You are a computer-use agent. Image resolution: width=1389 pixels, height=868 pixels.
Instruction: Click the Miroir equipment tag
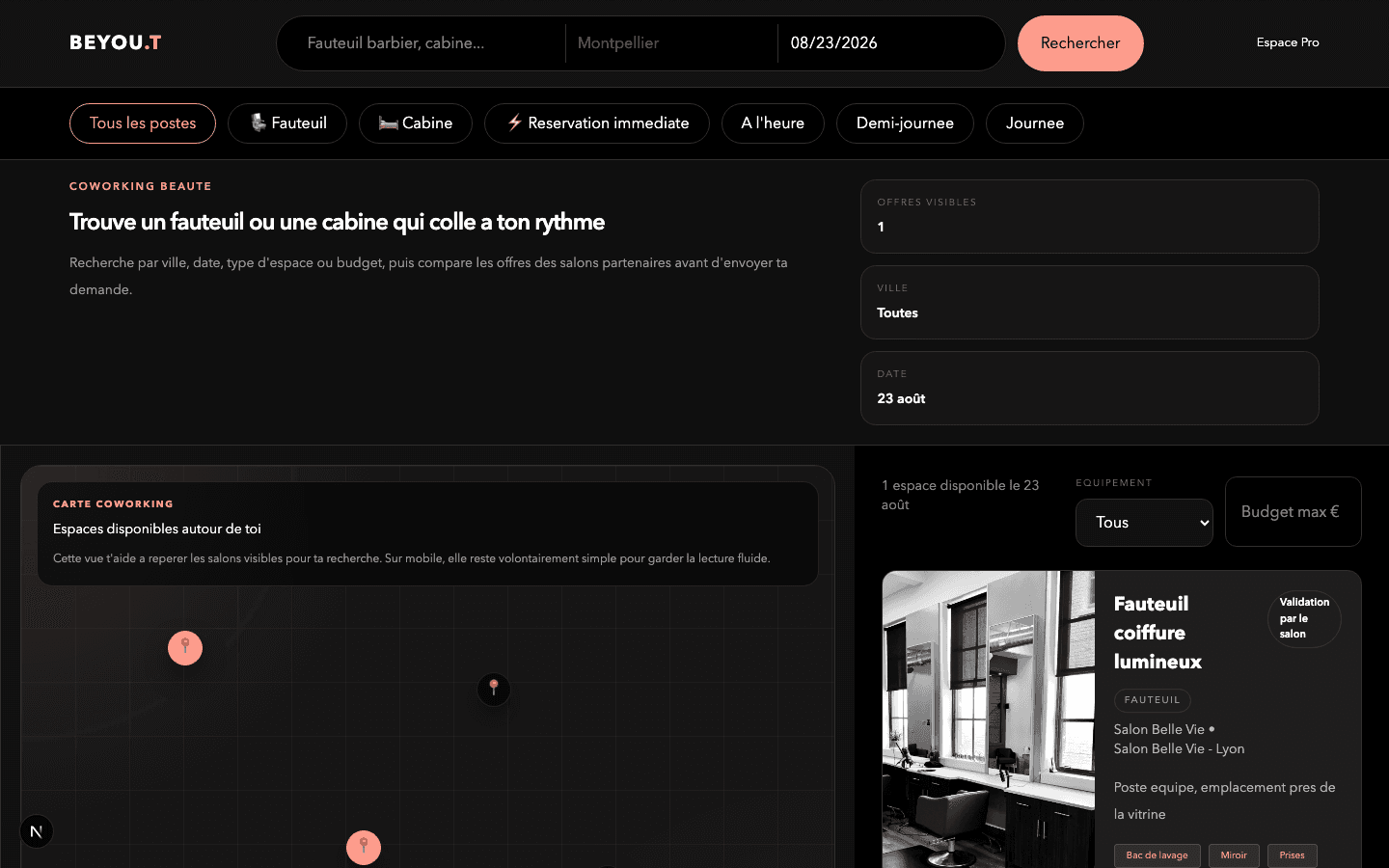pyautogui.click(x=1234, y=855)
